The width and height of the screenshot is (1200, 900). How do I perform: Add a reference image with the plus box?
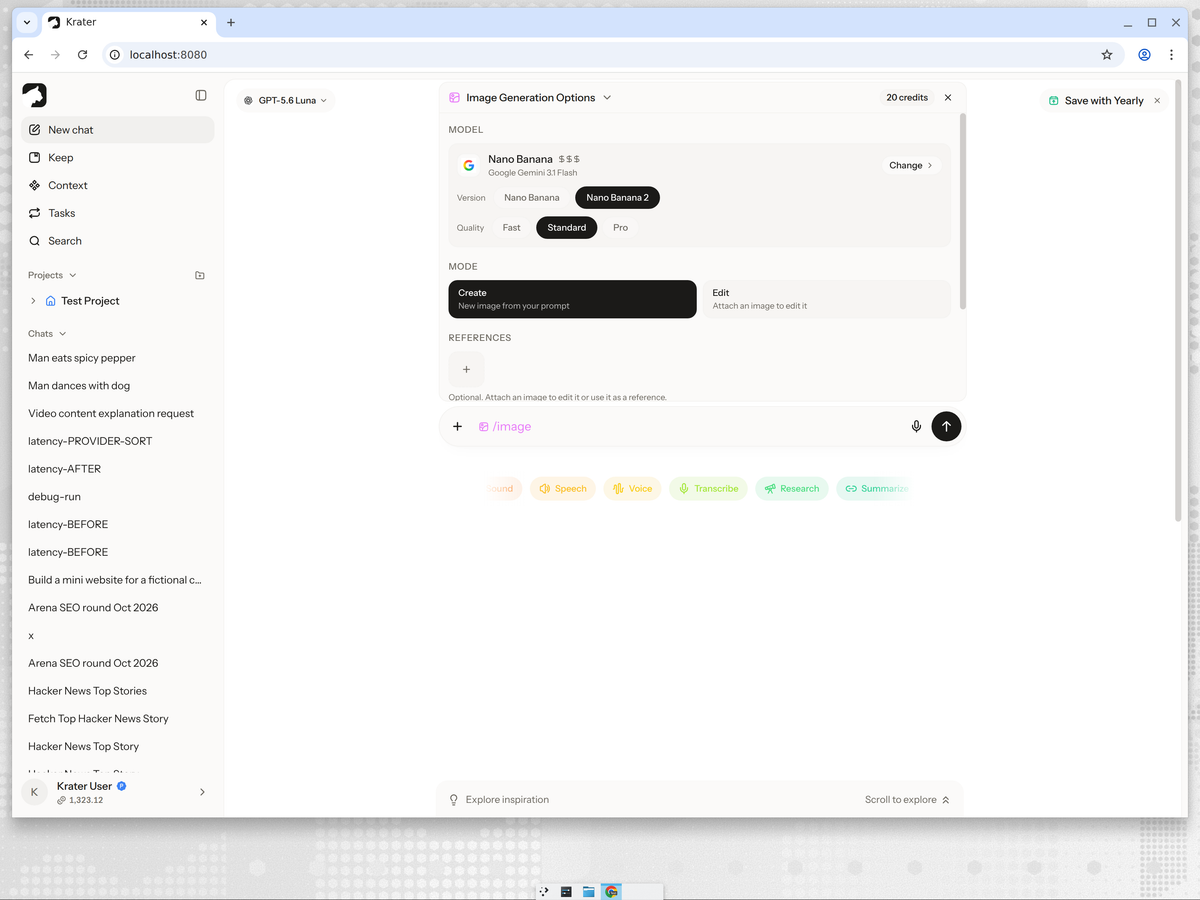click(x=466, y=369)
